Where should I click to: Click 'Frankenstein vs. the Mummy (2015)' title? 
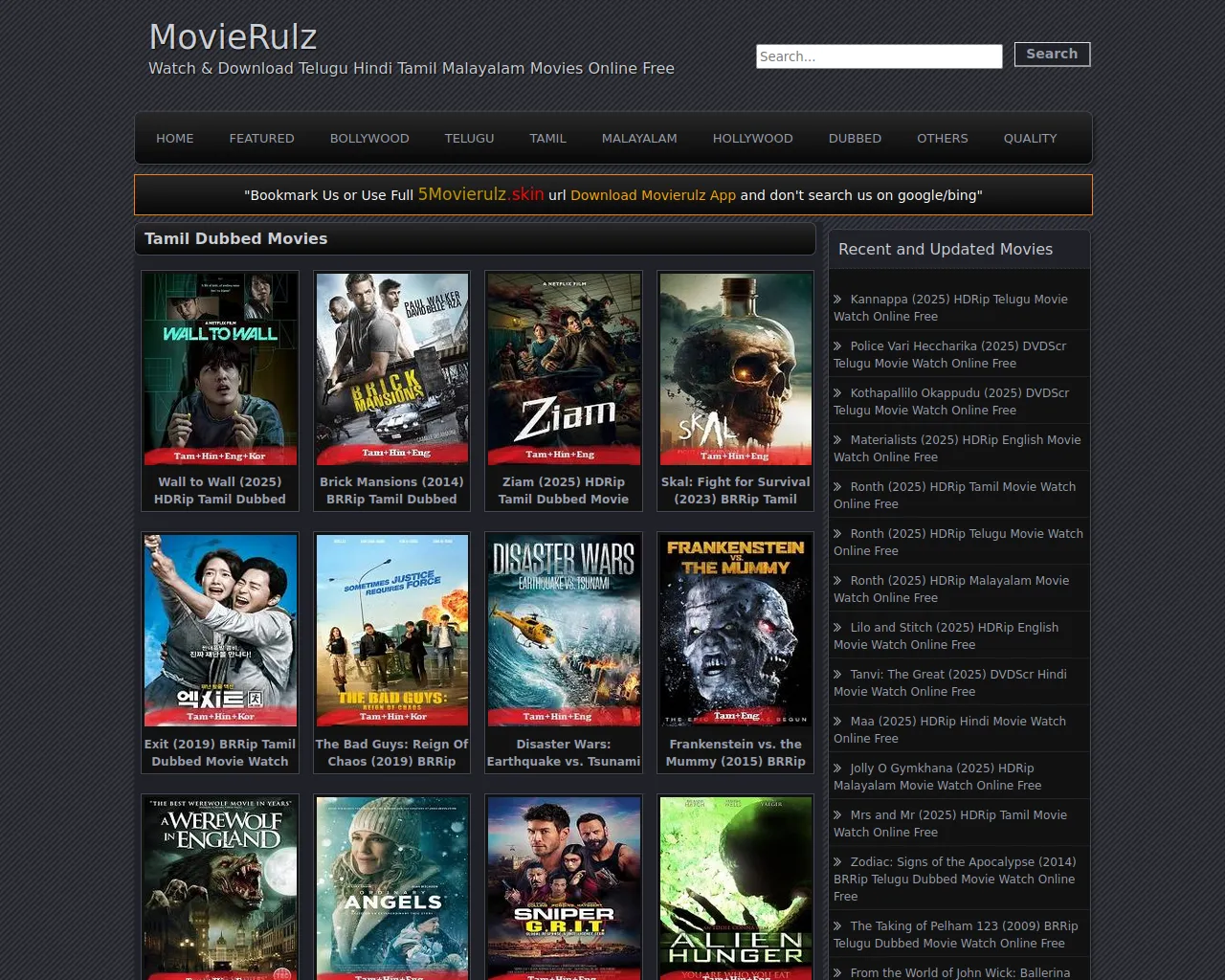[735, 752]
